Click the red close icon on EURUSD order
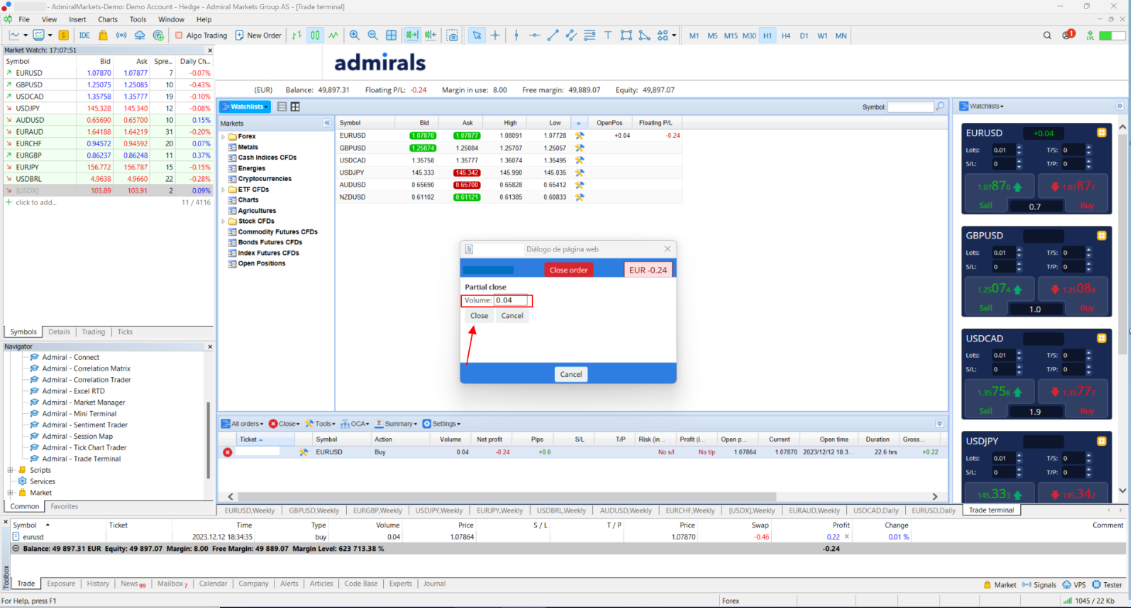The image size is (1131, 608). point(227,452)
